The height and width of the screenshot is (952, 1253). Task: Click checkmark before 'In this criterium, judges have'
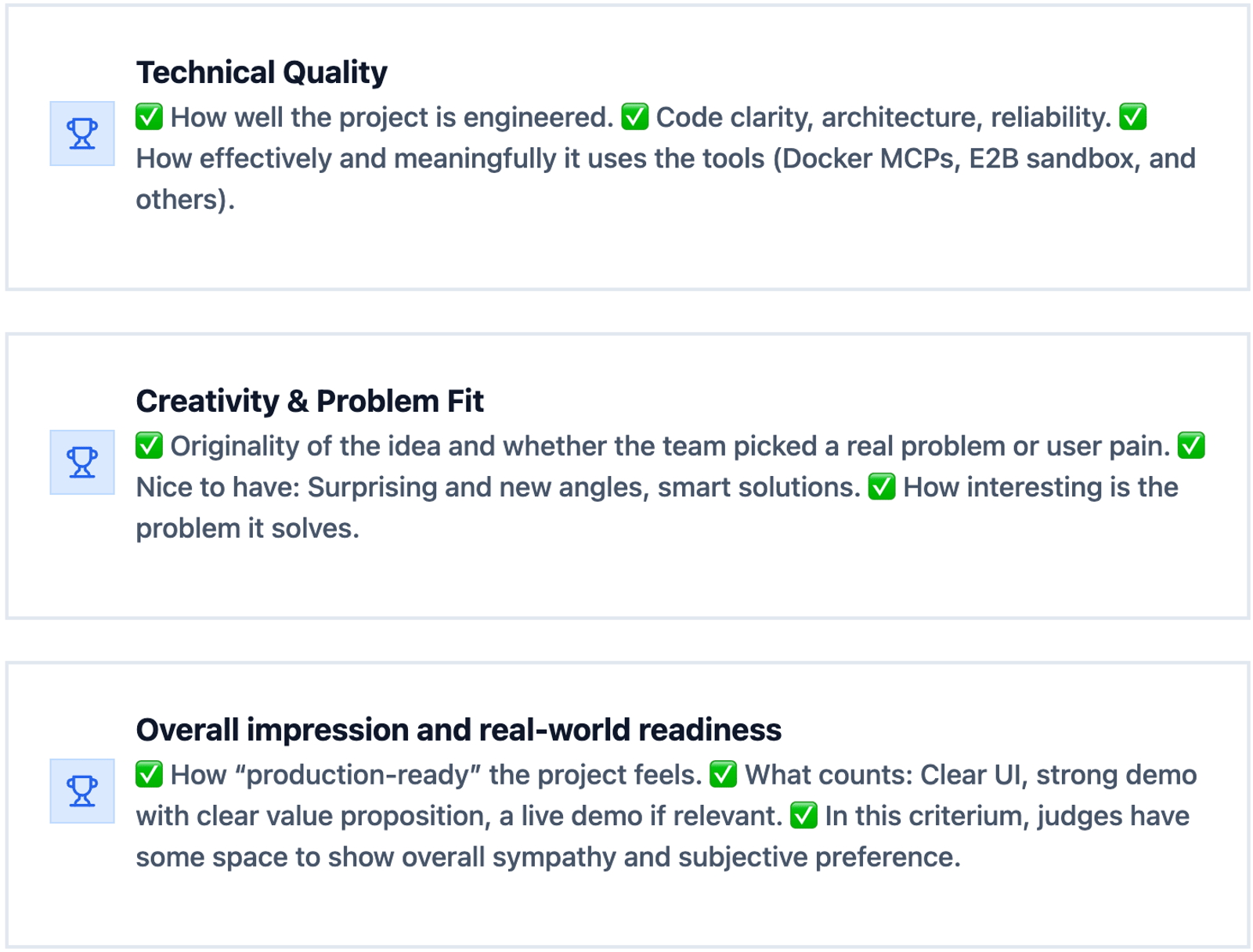click(x=803, y=816)
